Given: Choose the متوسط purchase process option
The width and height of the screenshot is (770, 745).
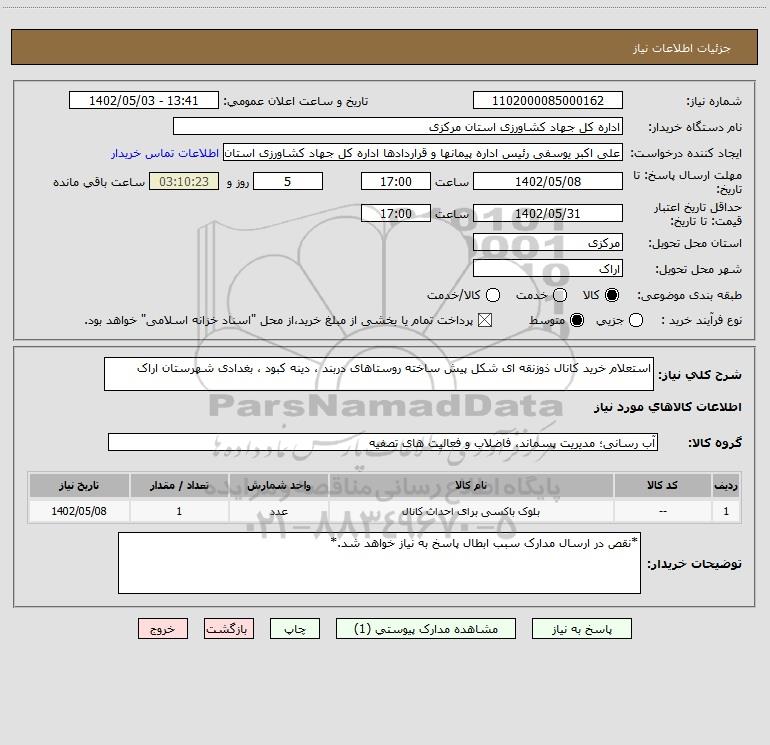Looking at the screenshot, I should point(577,321).
